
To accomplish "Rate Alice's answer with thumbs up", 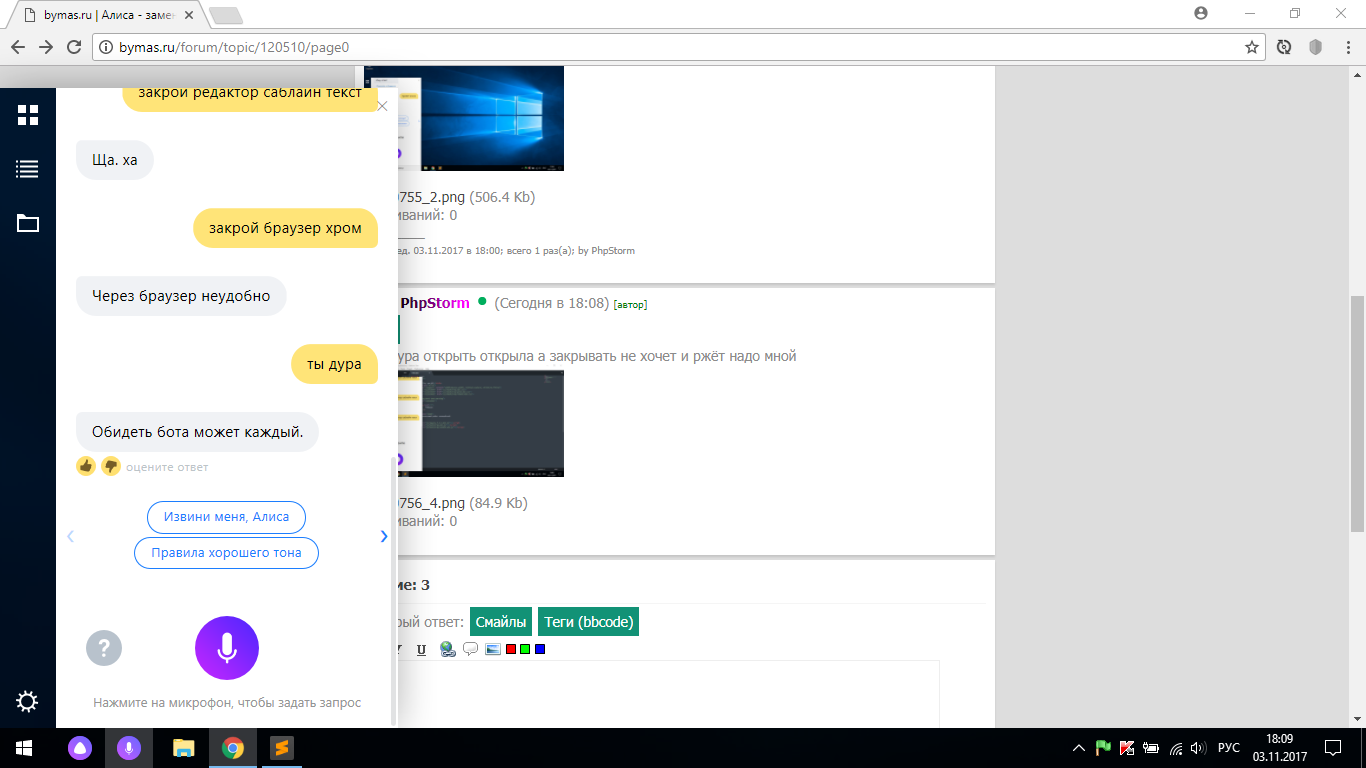I will coord(86,466).
